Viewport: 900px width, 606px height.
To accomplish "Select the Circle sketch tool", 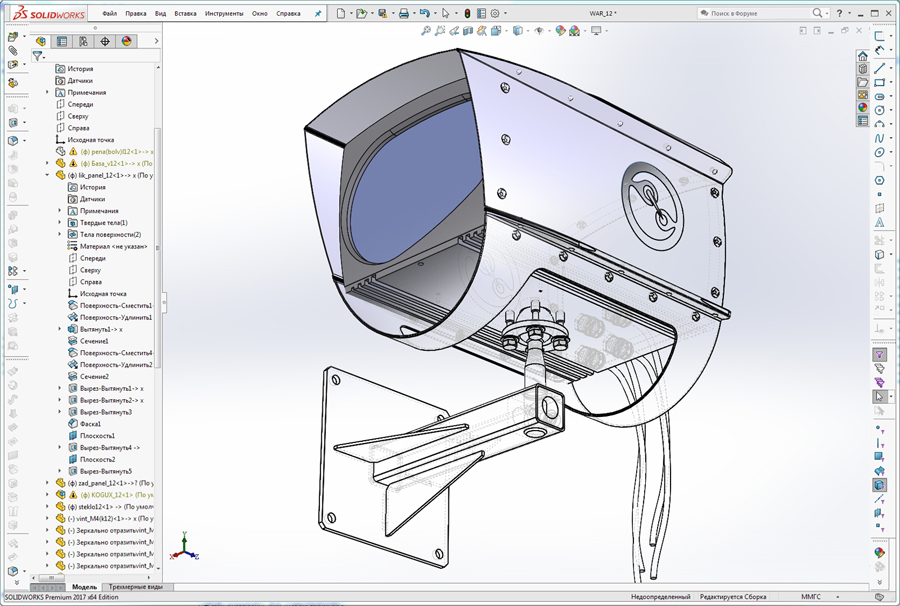I will [879, 109].
